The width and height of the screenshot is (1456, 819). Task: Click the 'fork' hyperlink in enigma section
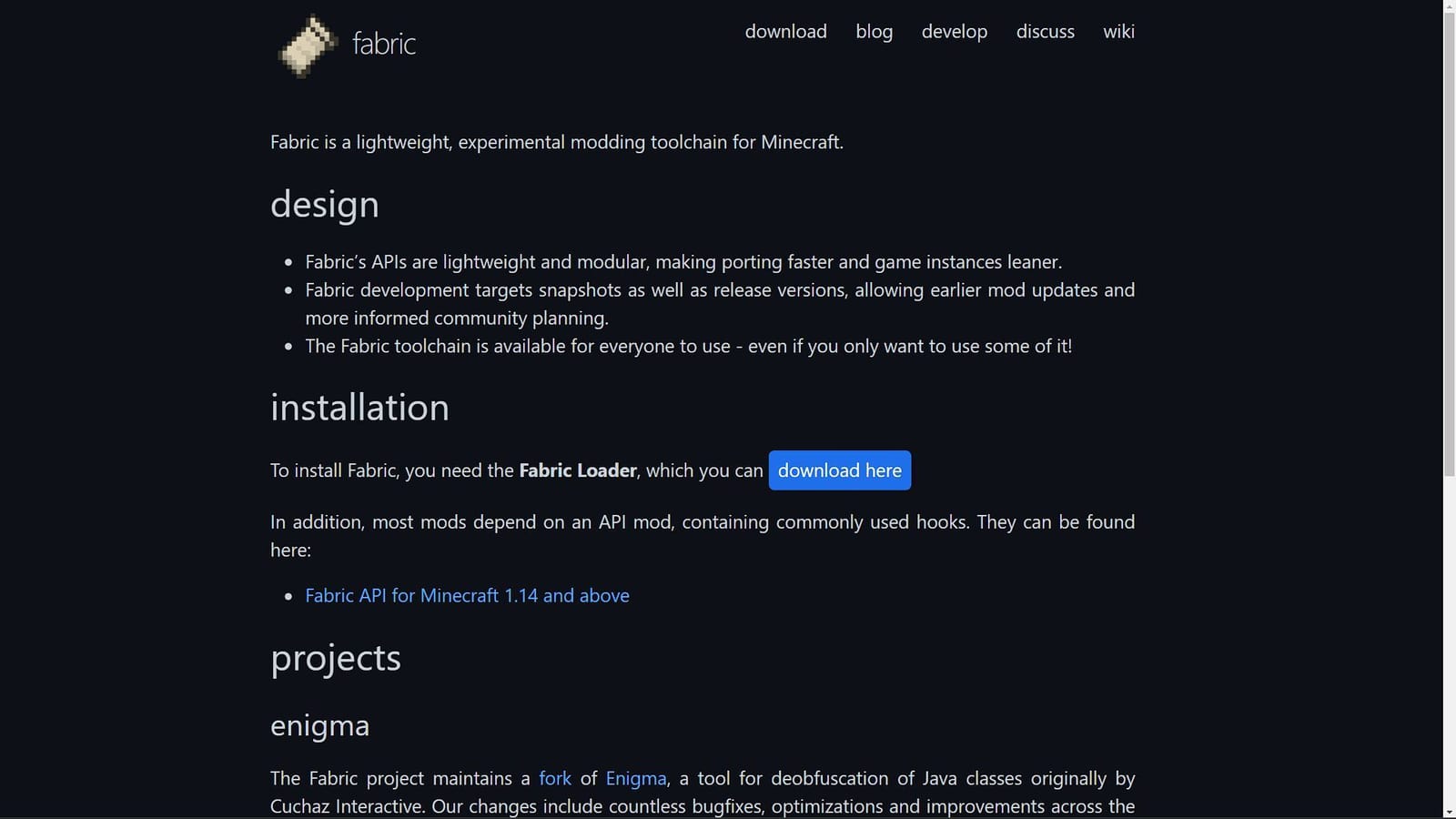[x=555, y=778]
